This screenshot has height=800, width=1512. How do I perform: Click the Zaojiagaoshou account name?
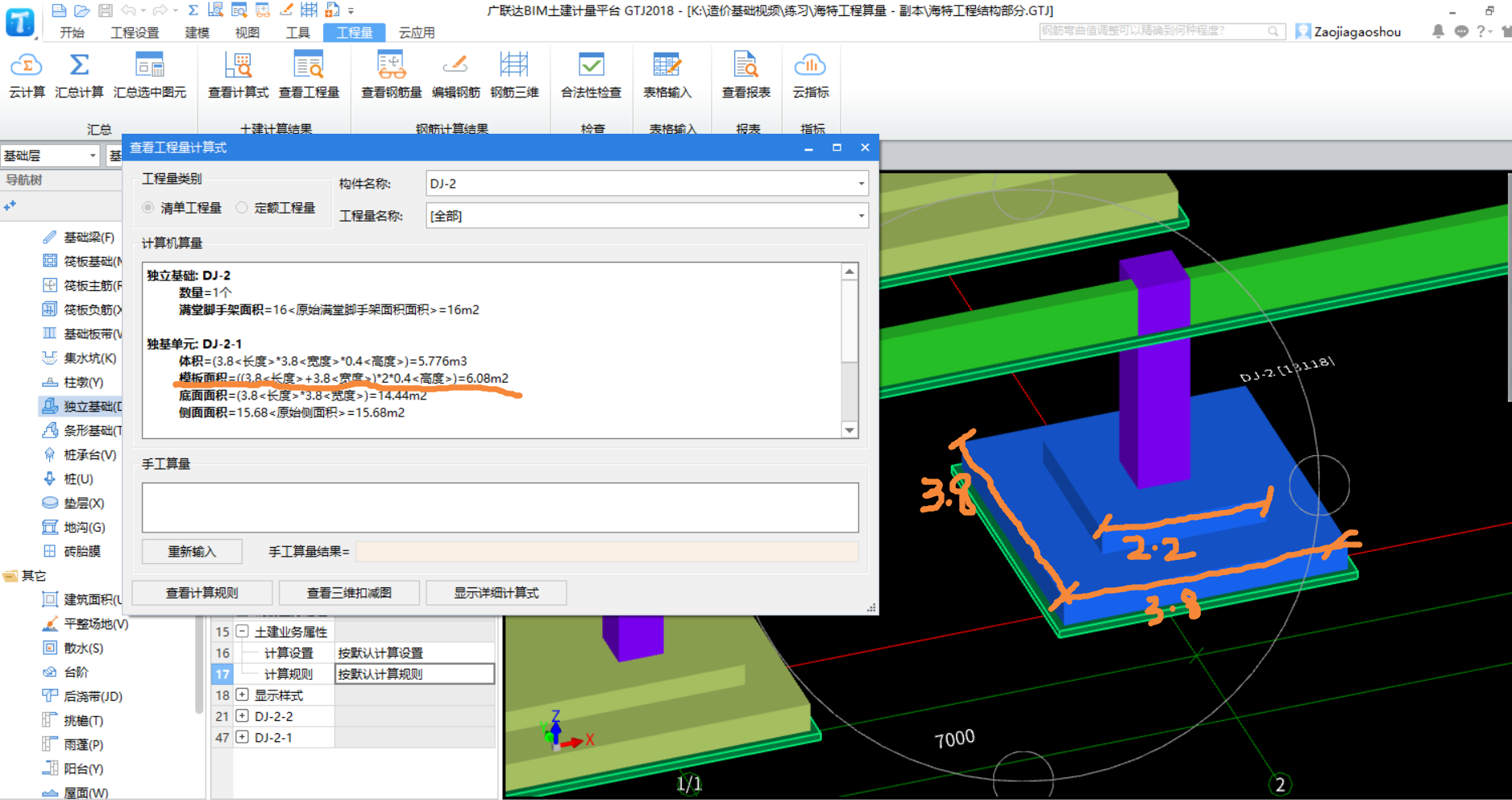(x=1357, y=32)
